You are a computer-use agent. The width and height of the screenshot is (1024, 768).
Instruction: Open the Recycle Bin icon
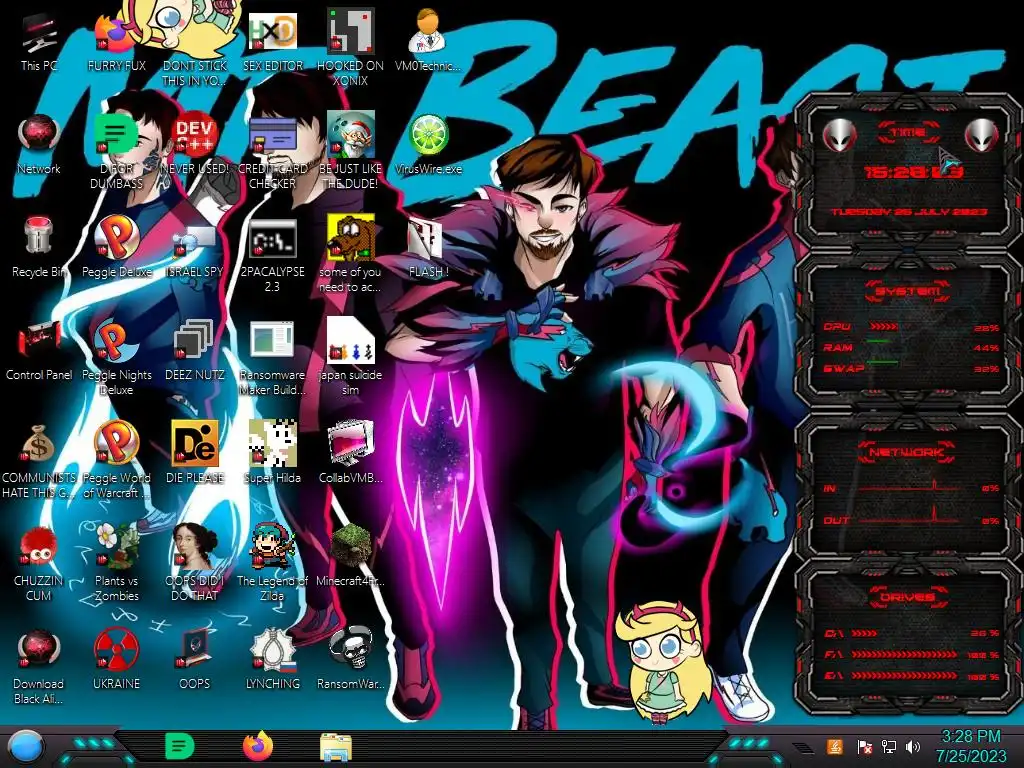coord(39,247)
